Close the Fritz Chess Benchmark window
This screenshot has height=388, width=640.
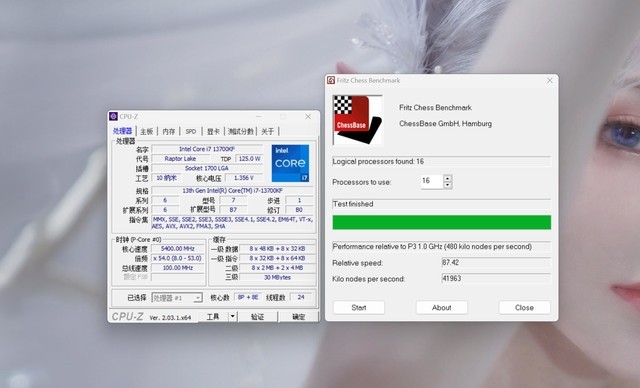pyautogui.click(x=549, y=80)
